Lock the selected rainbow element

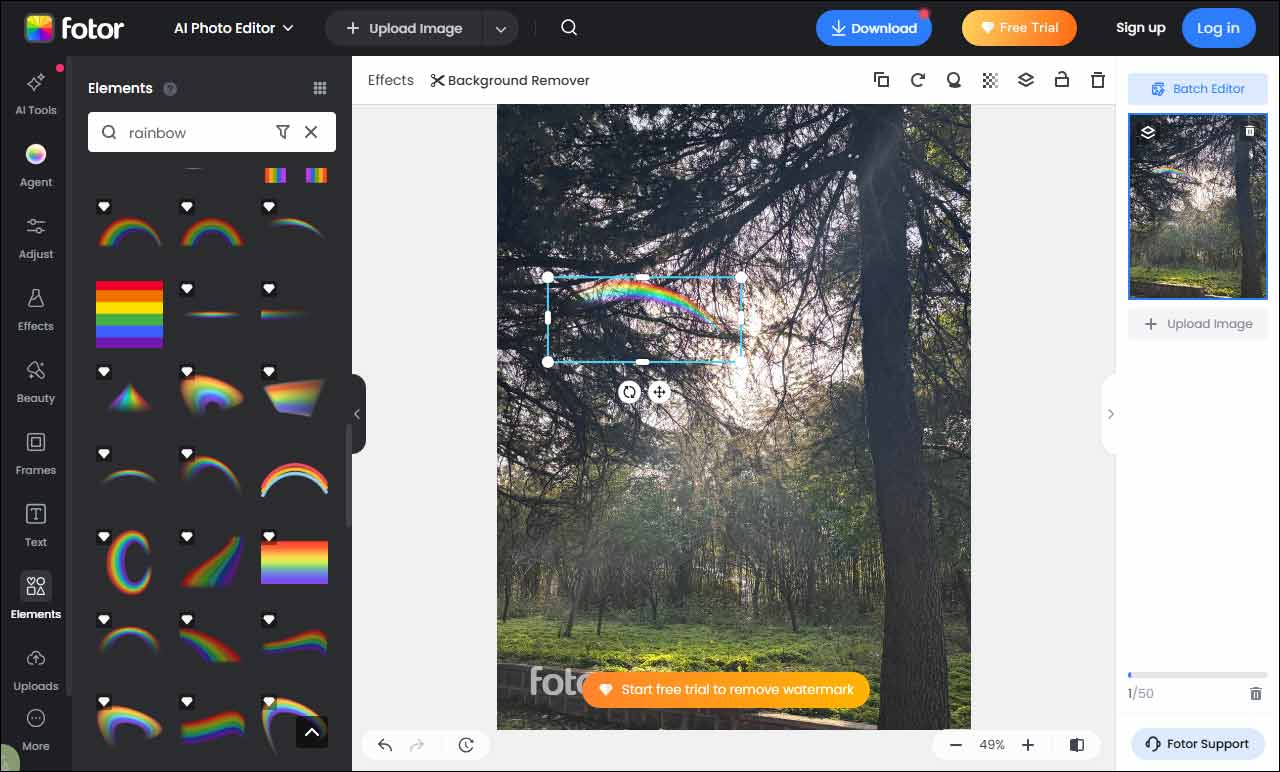pyautogui.click(x=1062, y=80)
